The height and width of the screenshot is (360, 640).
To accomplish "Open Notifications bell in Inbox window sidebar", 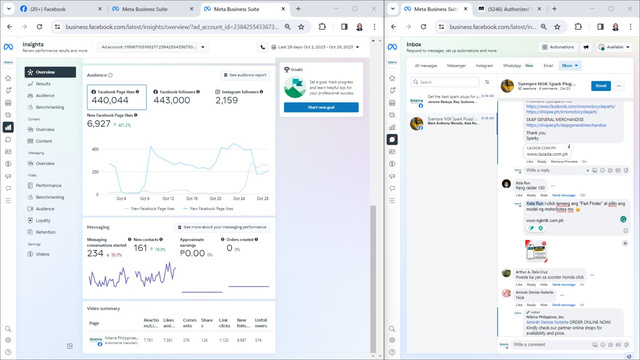I will 392,91.
